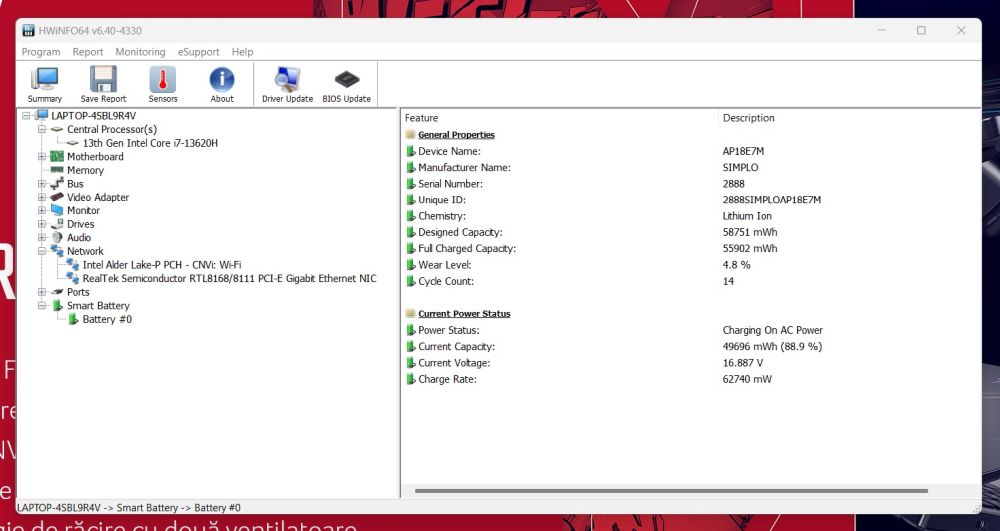Expand the Drives tree node

click(x=42, y=225)
